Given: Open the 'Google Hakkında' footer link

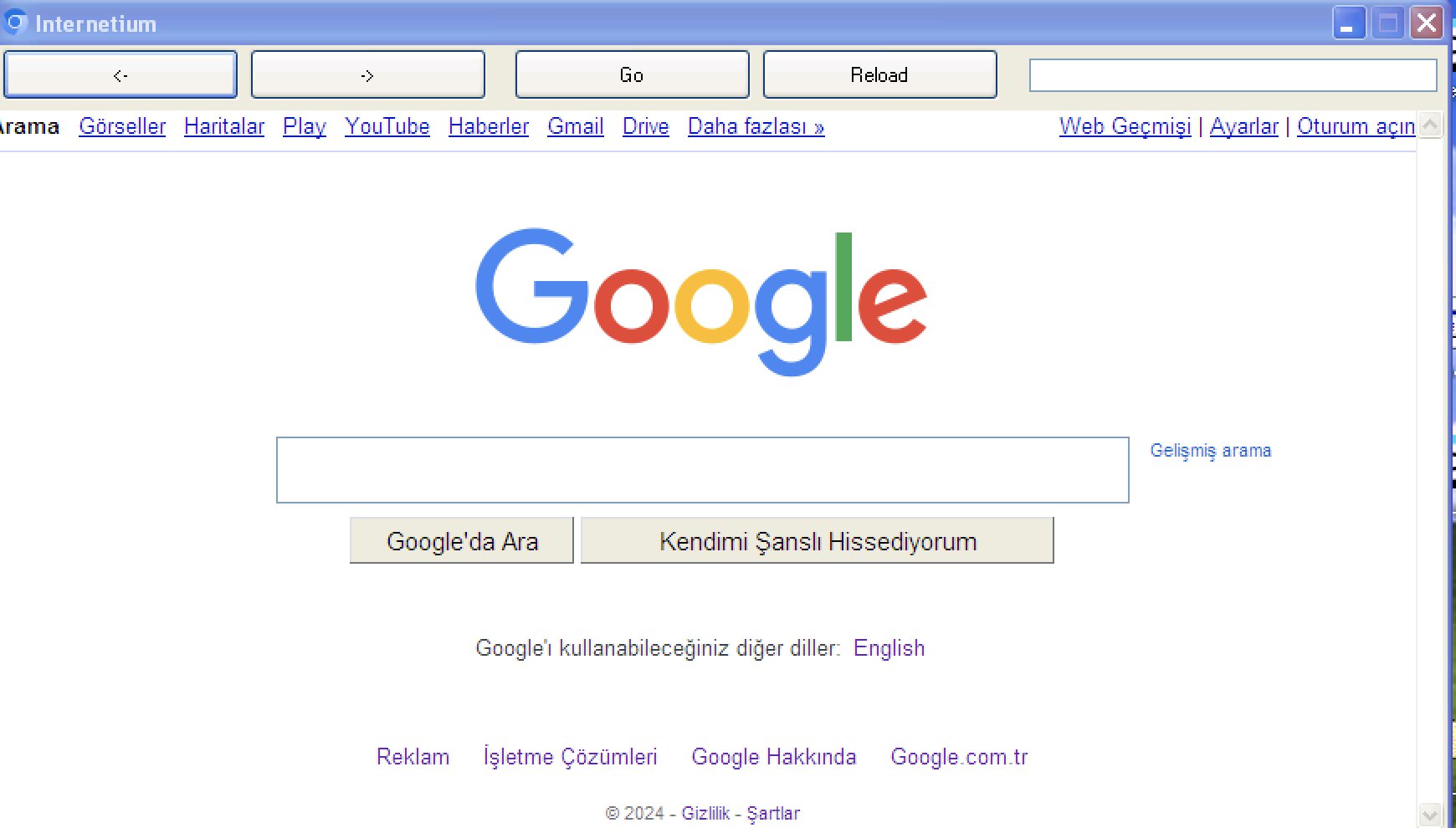Looking at the screenshot, I should click(774, 757).
